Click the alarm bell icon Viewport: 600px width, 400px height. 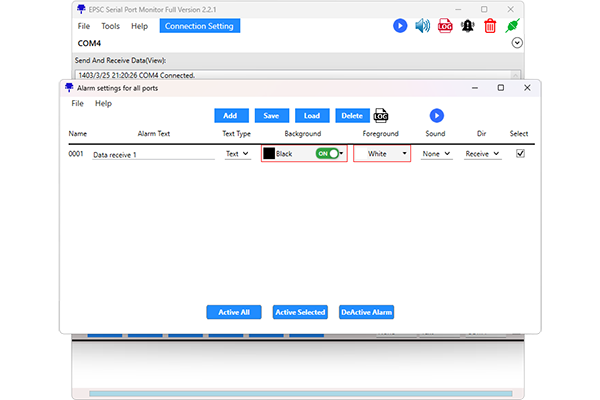coord(467,26)
